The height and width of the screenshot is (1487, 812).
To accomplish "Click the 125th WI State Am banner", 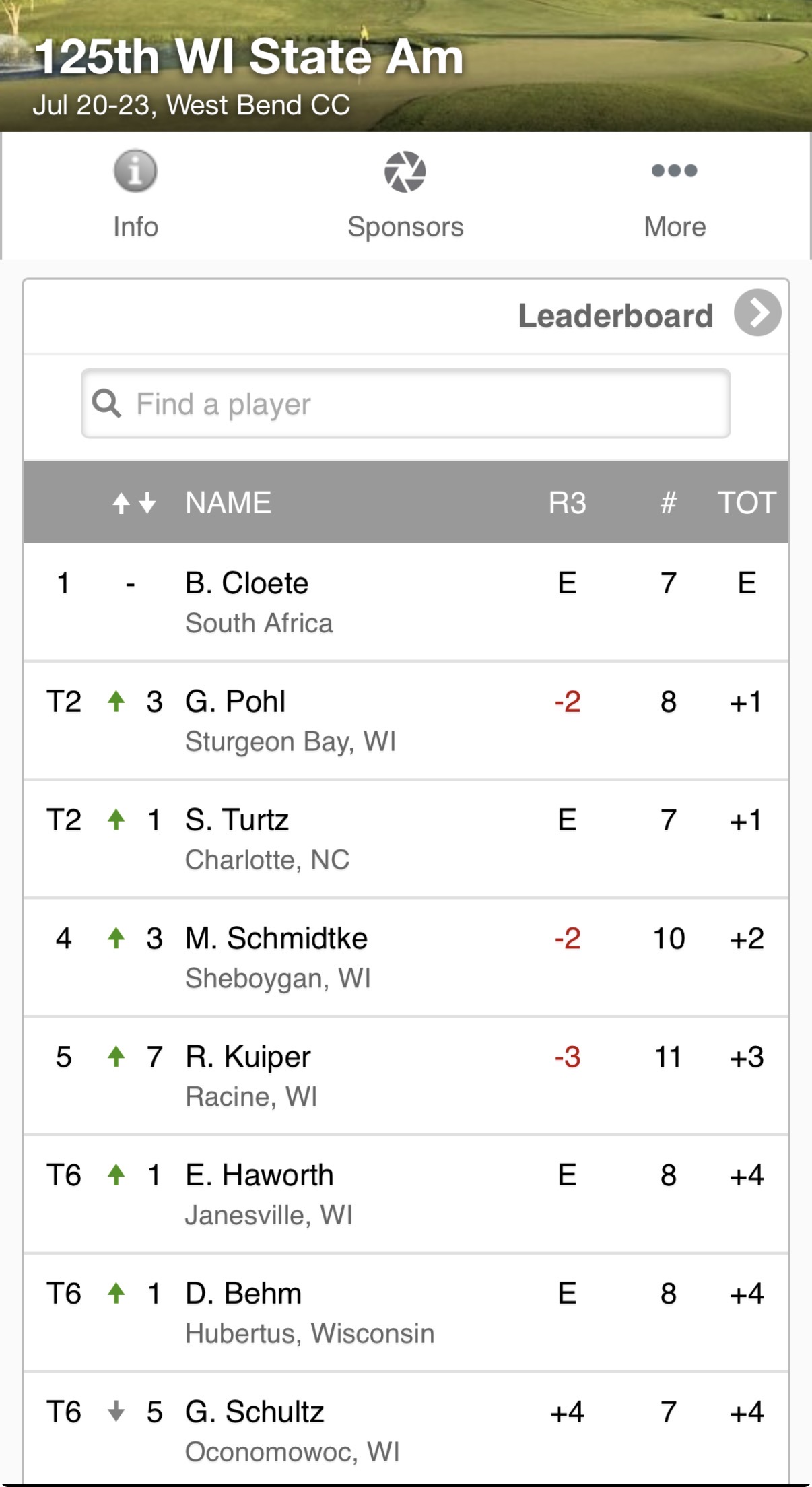I will [x=406, y=66].
